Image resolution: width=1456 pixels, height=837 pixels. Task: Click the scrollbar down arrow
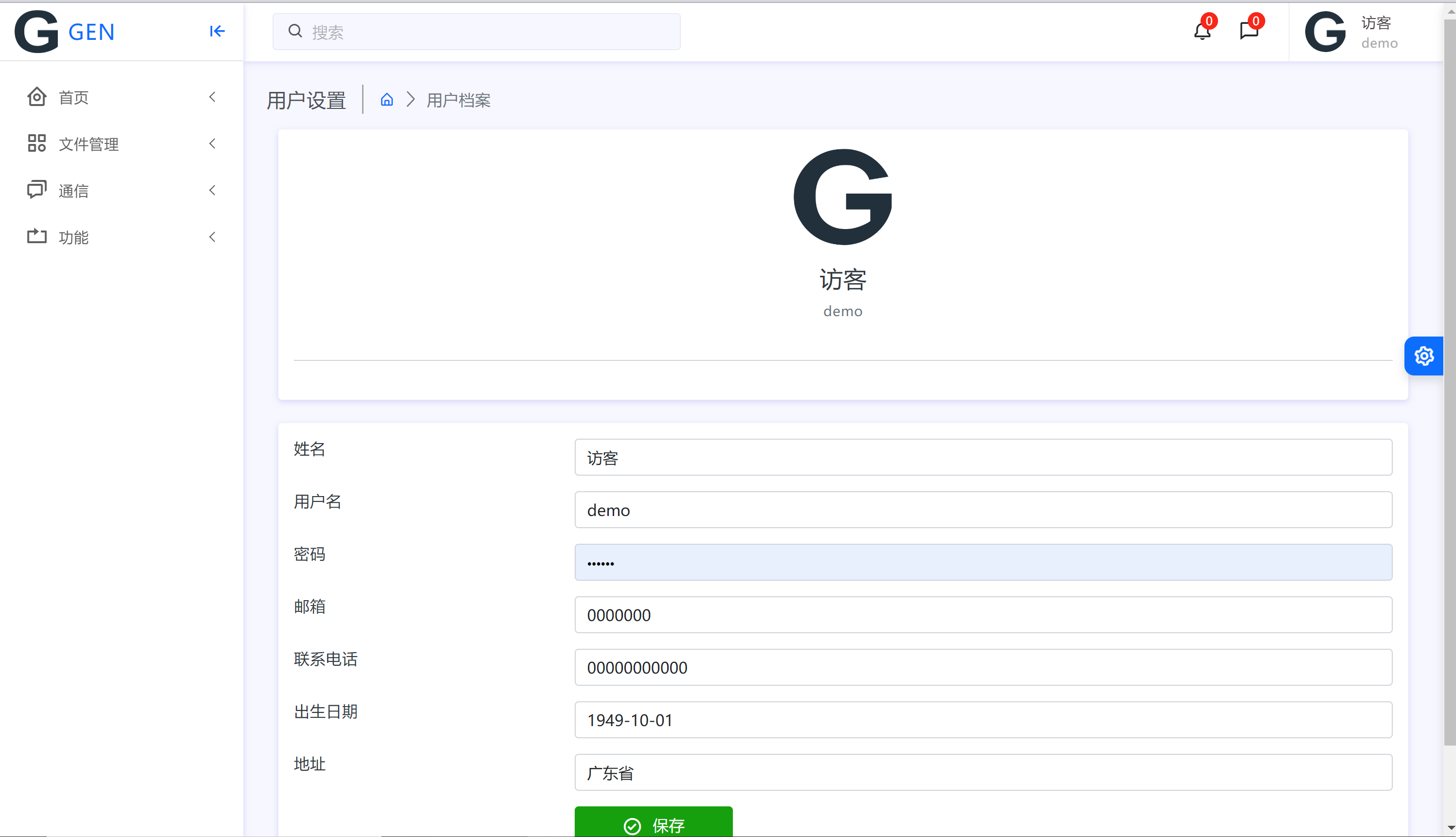[x=1450, y=828]
